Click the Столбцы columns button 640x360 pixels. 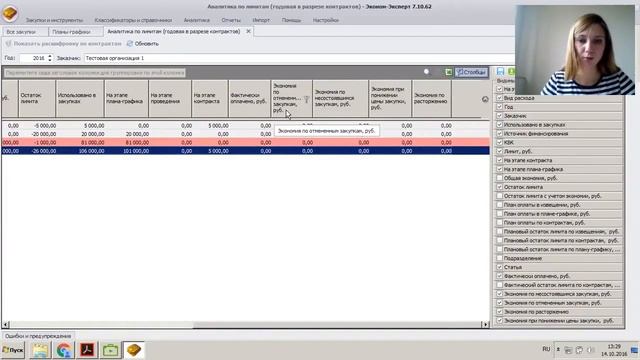[471, 72]
